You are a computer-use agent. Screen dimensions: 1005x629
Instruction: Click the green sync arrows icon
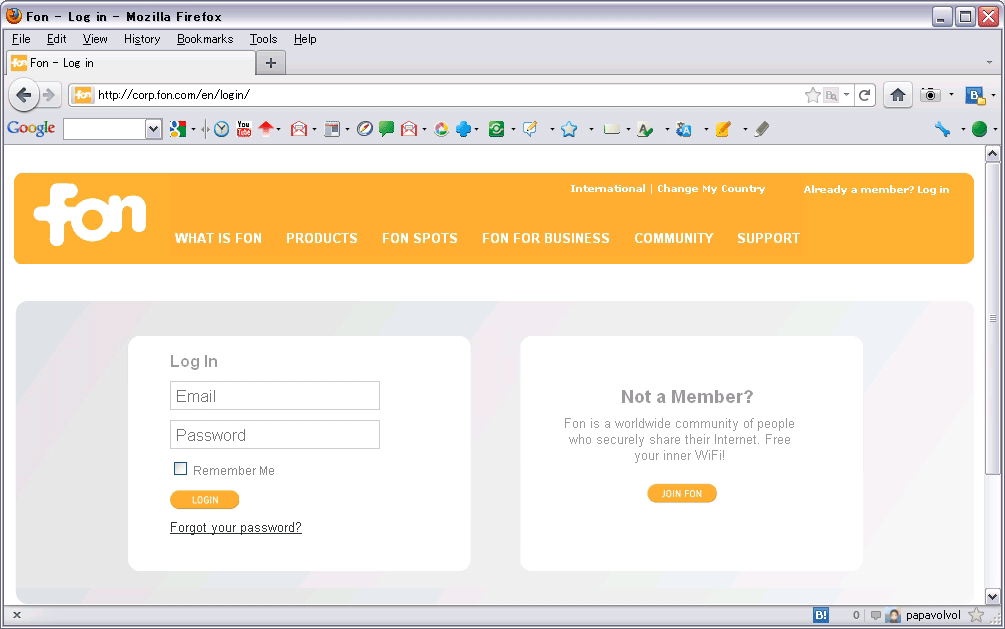click(496, 130)
